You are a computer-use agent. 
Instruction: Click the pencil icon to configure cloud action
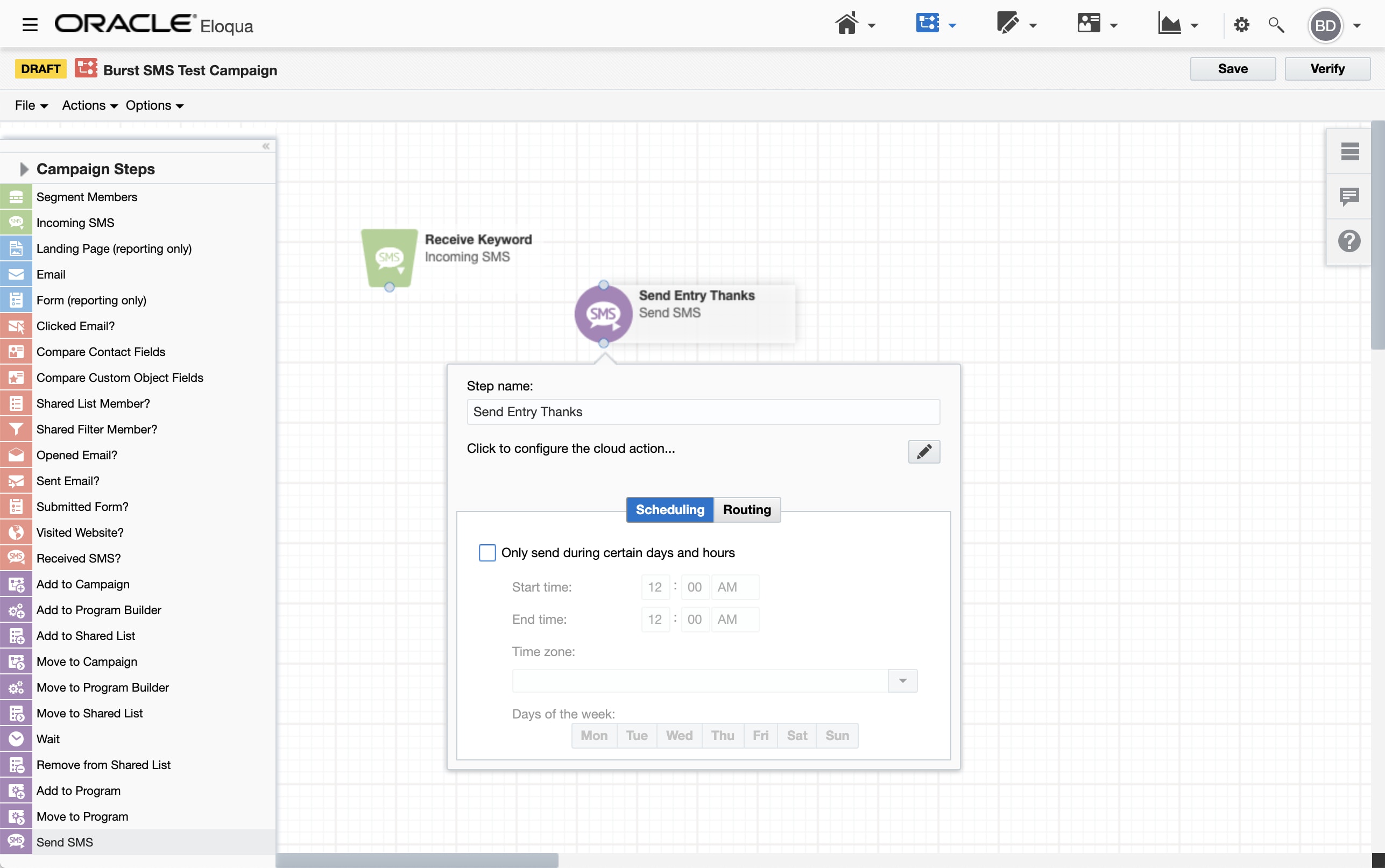923,452
